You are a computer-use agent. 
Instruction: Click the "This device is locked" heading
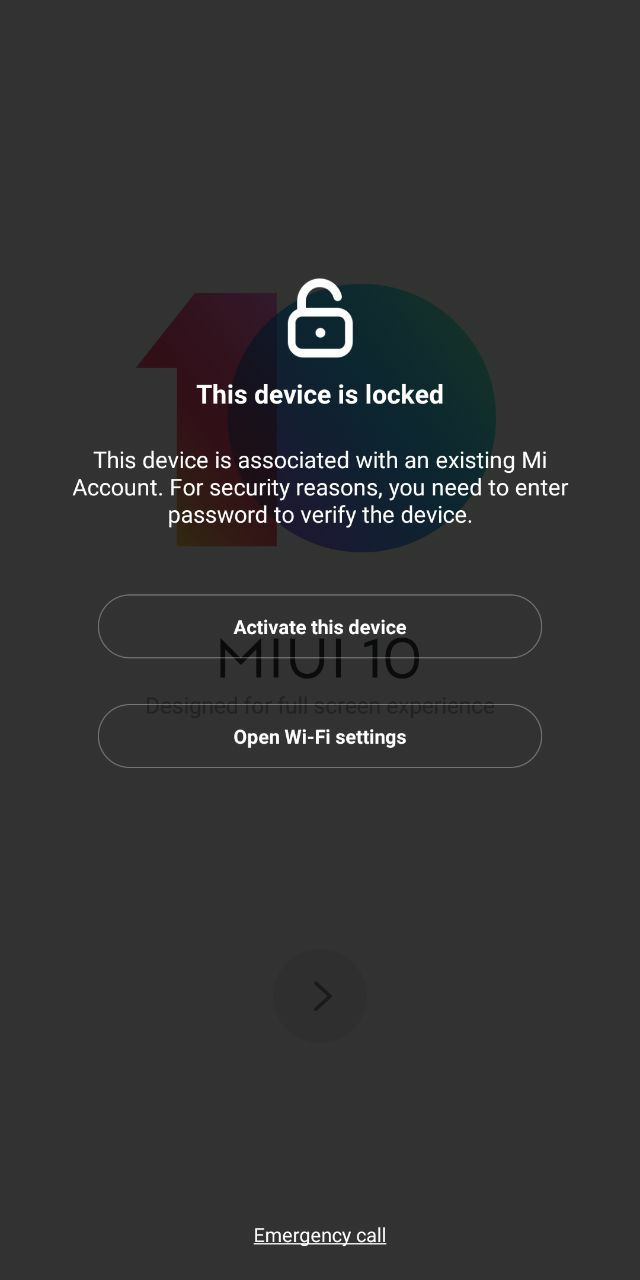320,395
